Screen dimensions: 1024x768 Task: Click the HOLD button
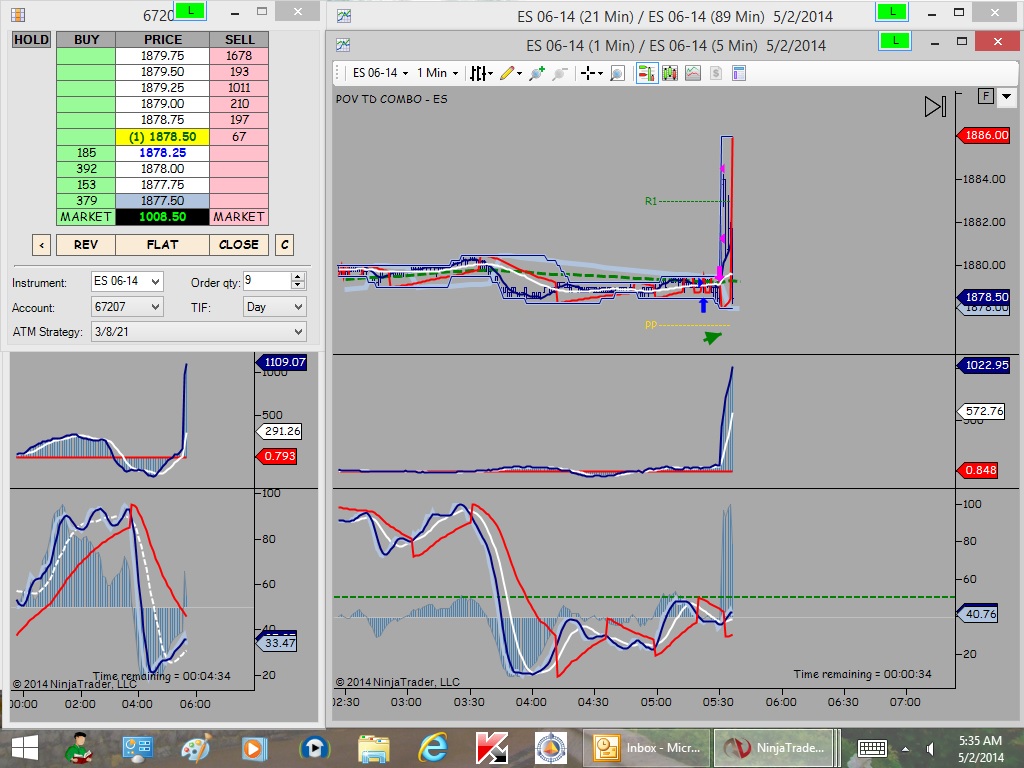tap(31, 40)
